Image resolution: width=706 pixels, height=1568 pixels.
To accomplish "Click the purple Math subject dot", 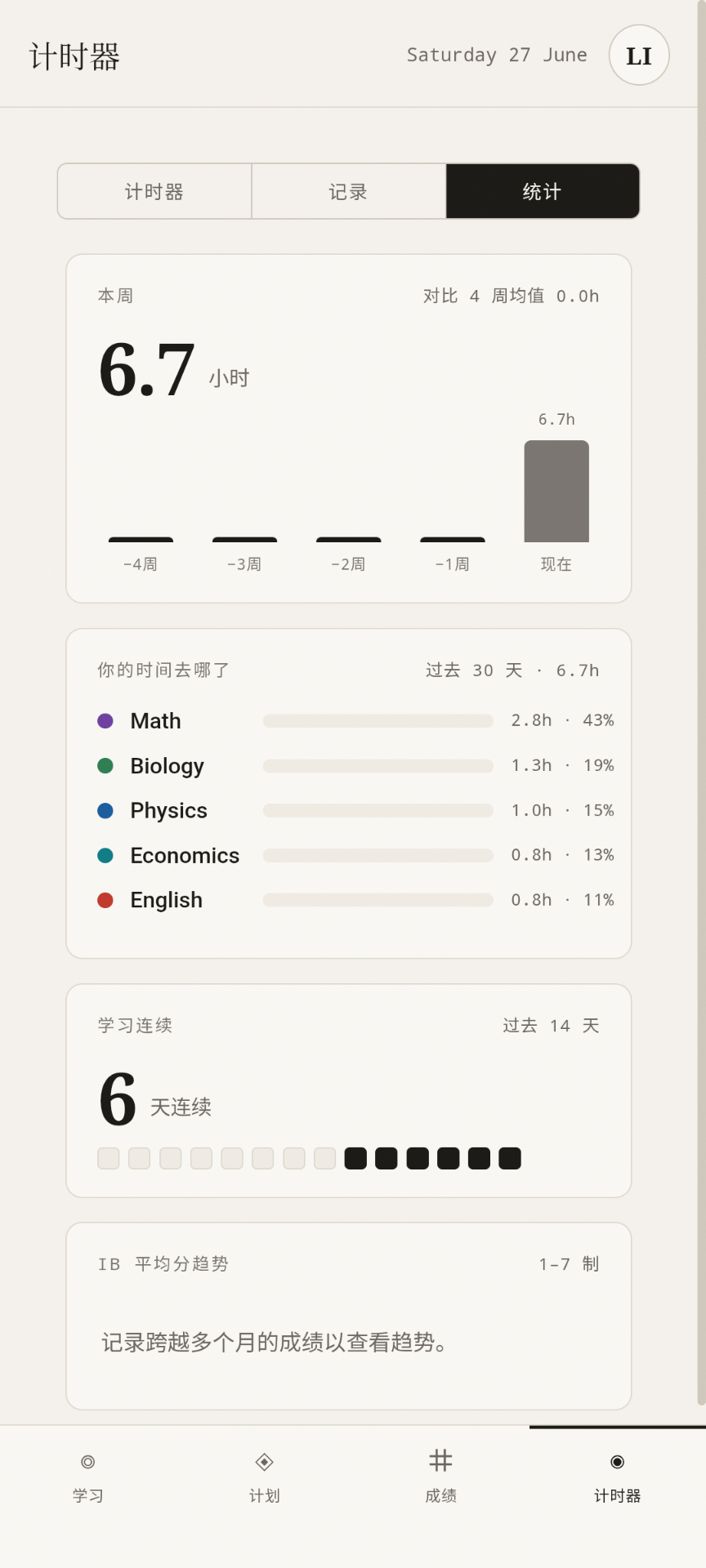I will 105,720.
